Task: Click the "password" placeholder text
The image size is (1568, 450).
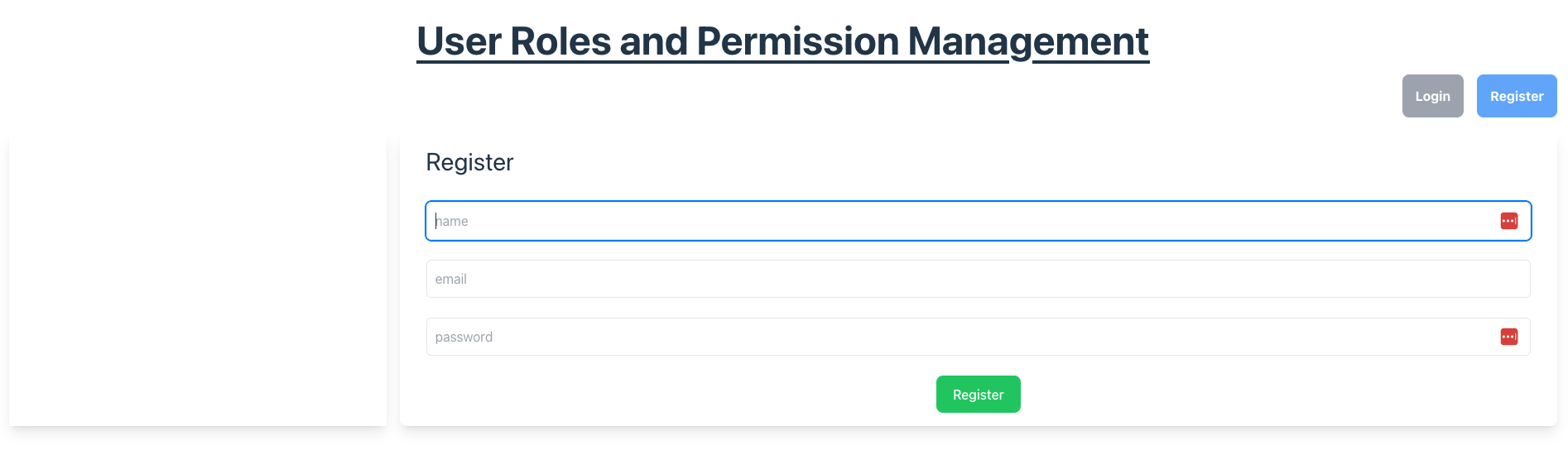Action: 464,337
